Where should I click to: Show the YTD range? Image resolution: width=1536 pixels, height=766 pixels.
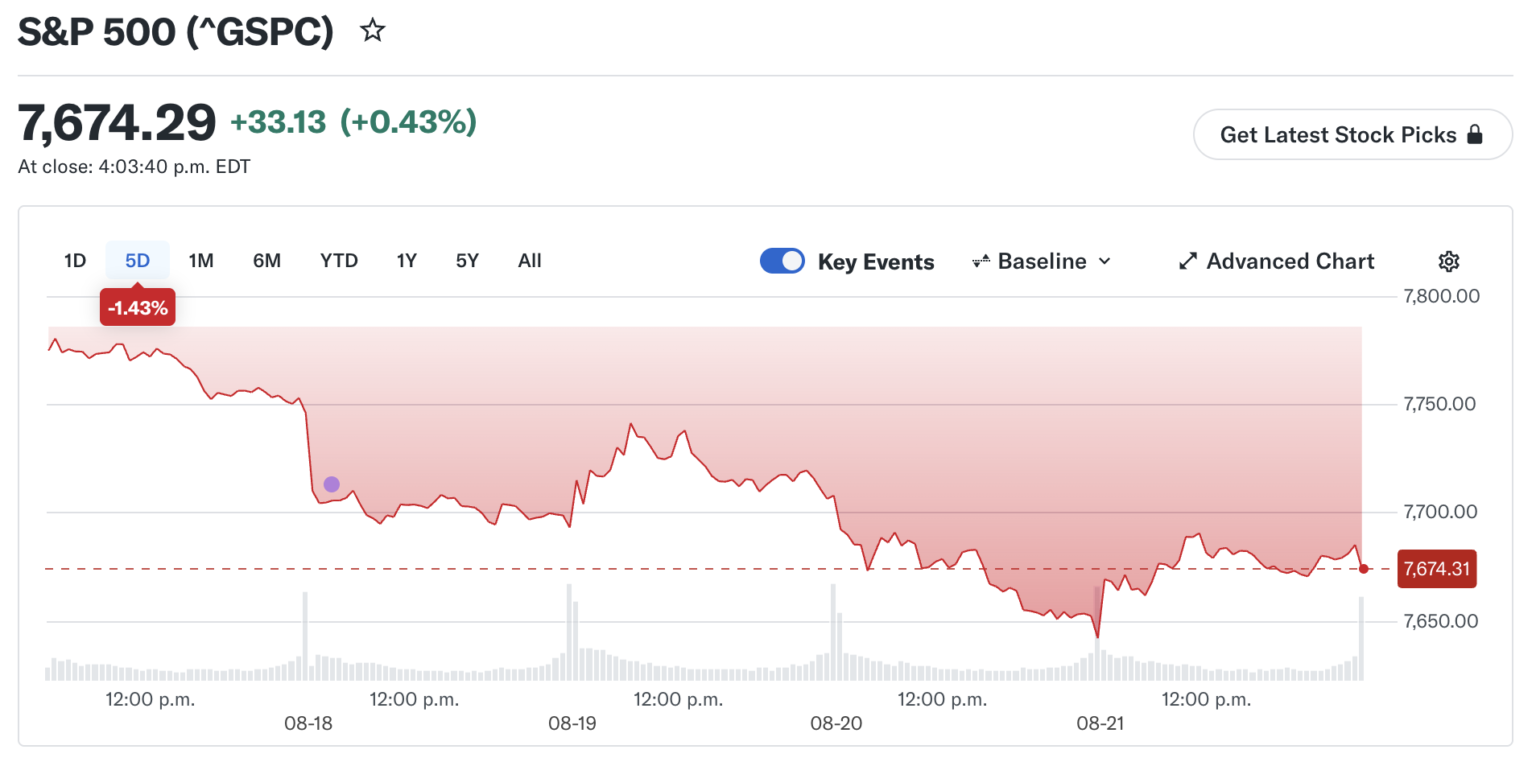click(x=339, y=261)
